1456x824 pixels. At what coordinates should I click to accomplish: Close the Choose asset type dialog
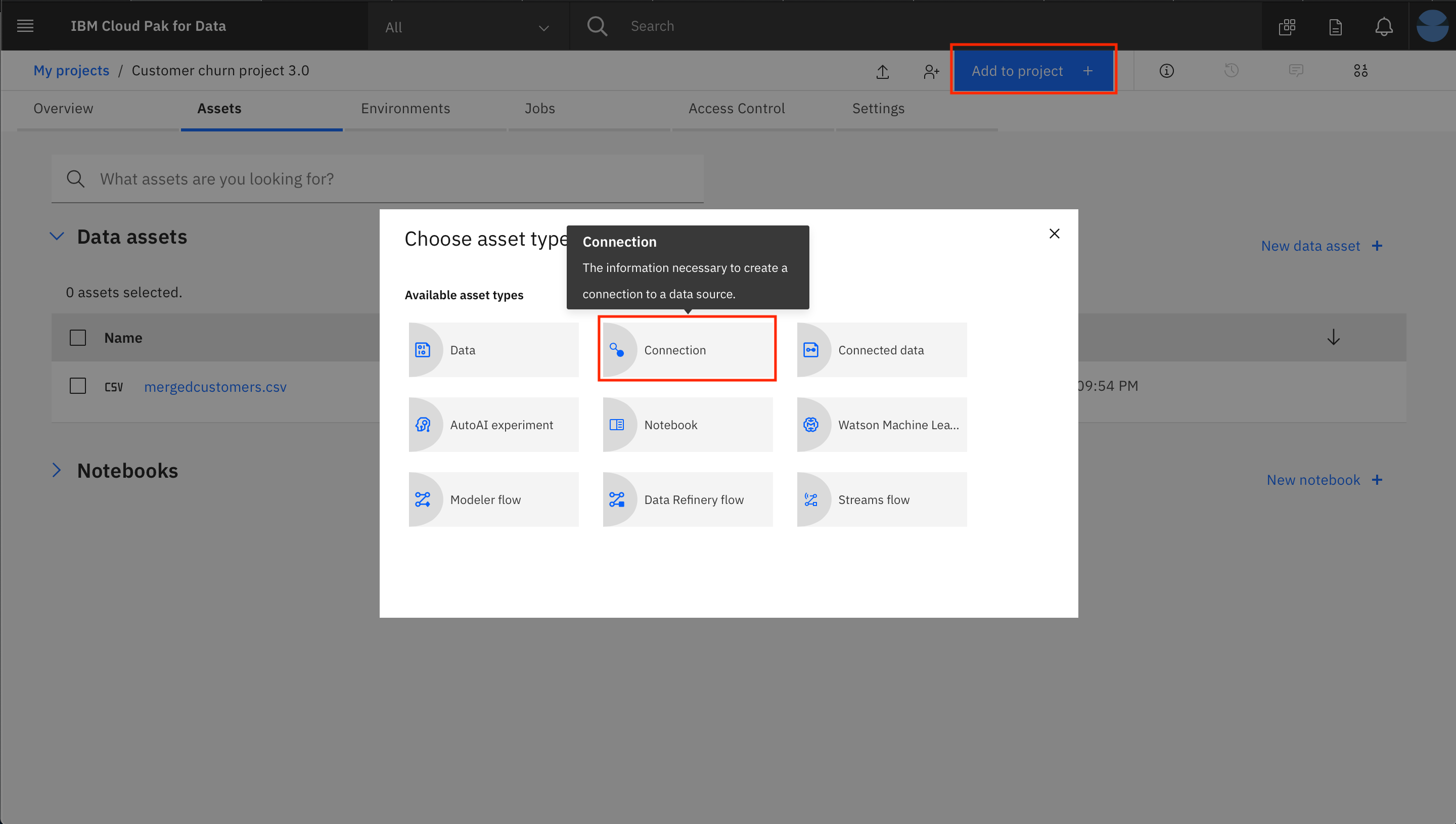click(1054, 234)
